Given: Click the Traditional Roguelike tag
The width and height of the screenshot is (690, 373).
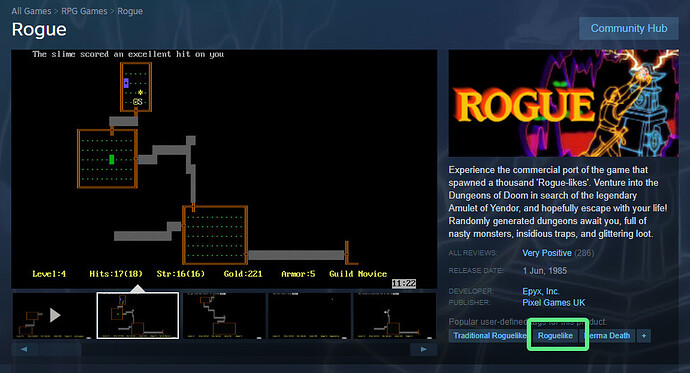Looking at the screenshot, I should tap(489, 336).
